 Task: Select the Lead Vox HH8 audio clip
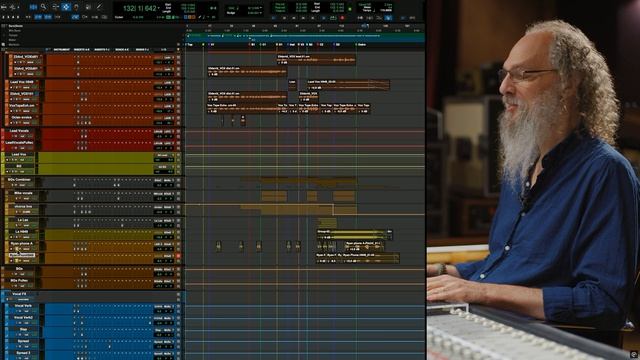pos(348,84)
